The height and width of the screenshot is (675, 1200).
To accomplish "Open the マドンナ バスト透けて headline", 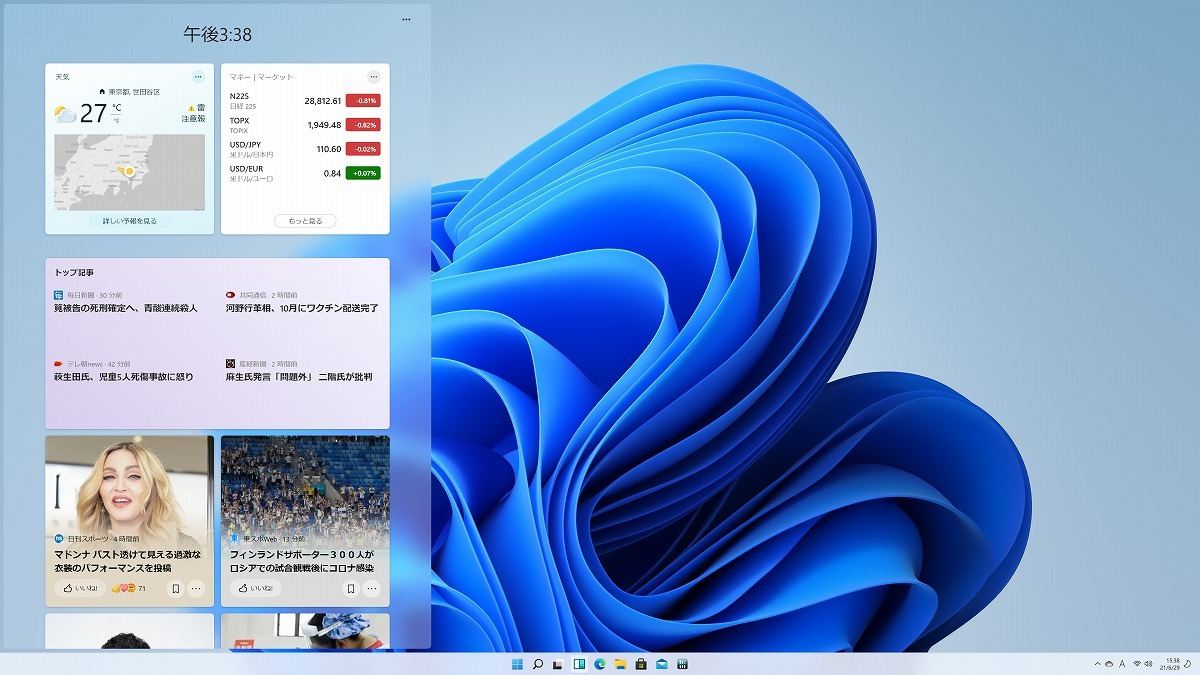I will [x=128, y=560].
